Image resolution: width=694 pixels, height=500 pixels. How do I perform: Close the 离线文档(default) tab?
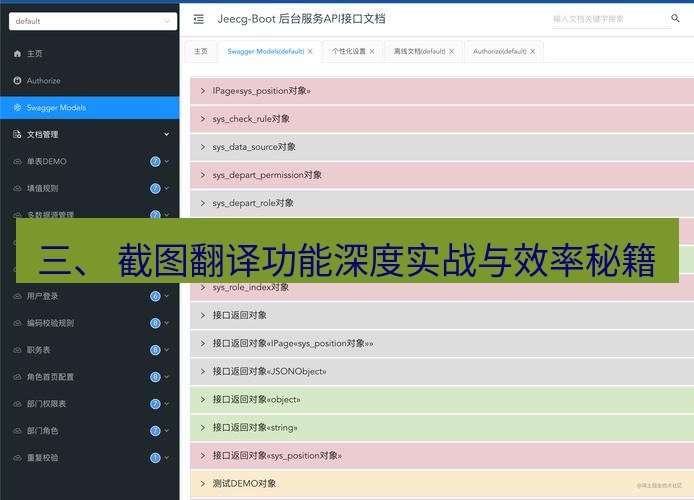coord(451,51)
